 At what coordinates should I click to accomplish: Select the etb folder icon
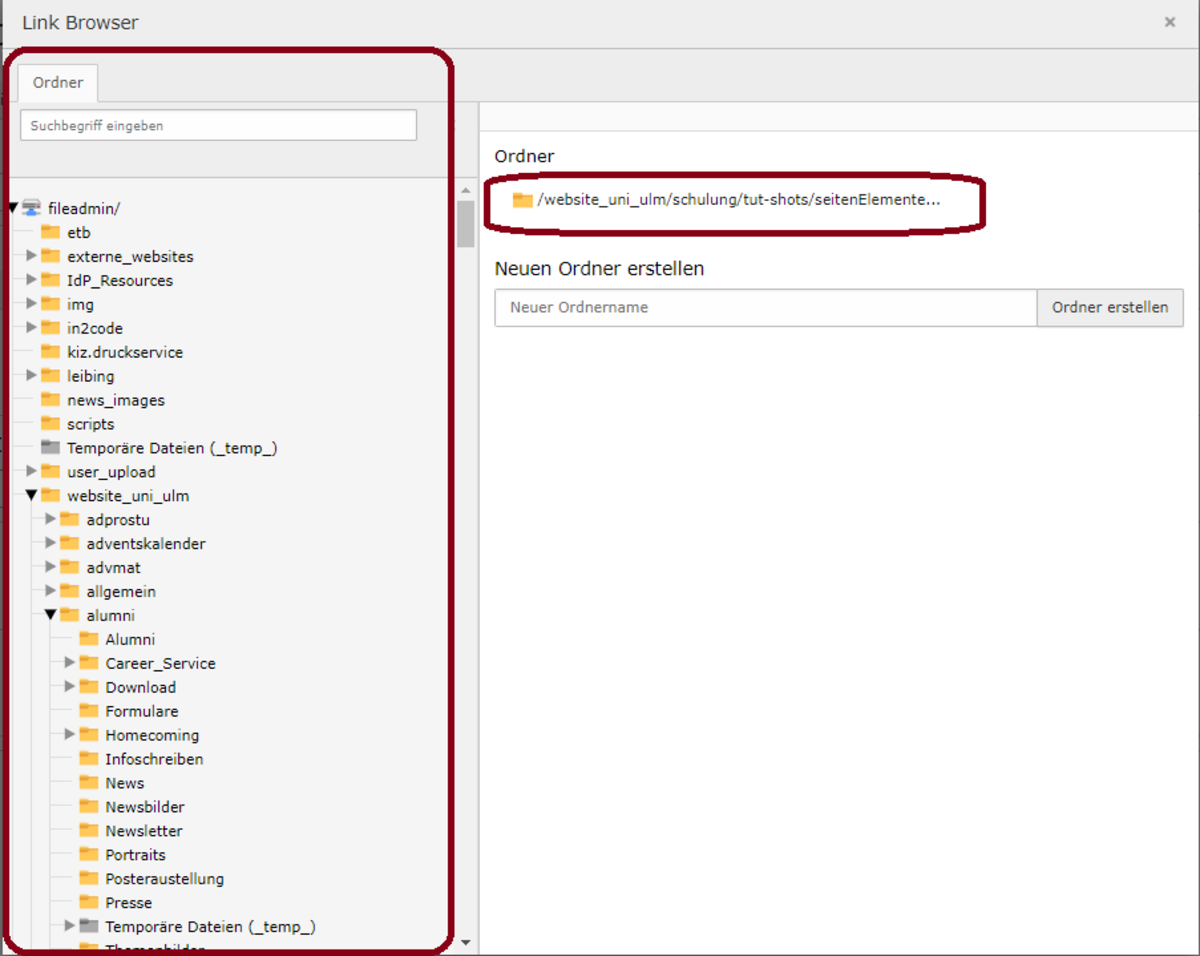(x=50, y=232)
